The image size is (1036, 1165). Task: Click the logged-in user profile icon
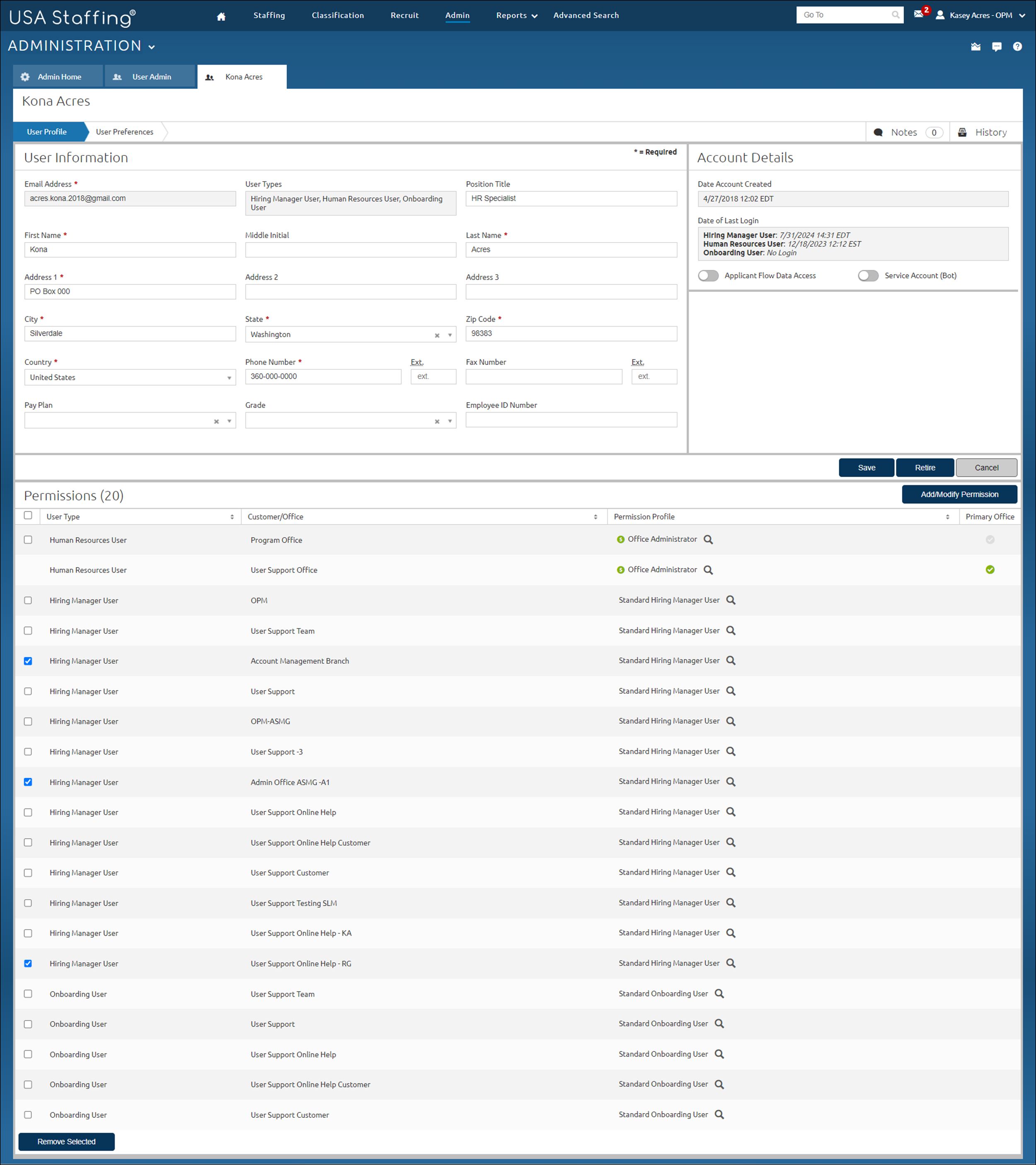(x=940, y=15)
